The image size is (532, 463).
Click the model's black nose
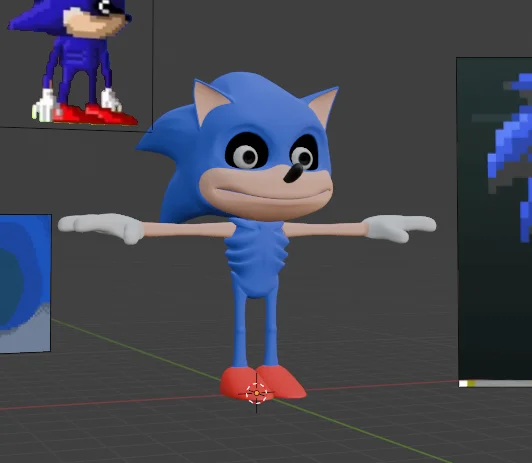293,173
